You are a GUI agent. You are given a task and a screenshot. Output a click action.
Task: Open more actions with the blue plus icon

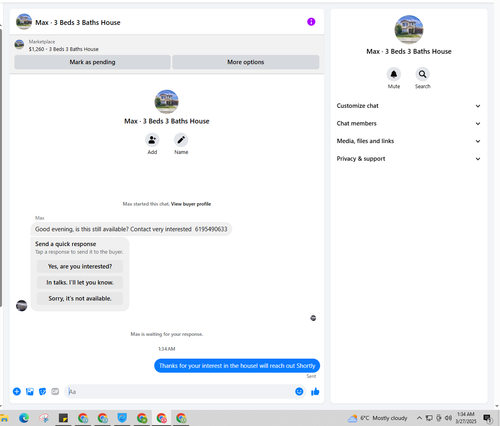pos(17,391)
